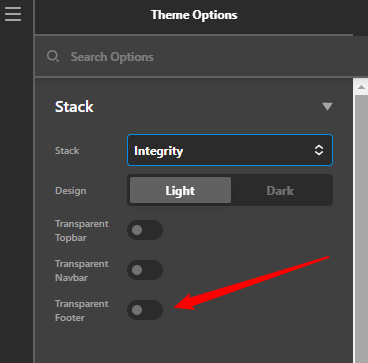The width and height of the screenshot is (368, 363).
Task: Click the Design field label
Action: pyautogui.click(x=71, y=191)
